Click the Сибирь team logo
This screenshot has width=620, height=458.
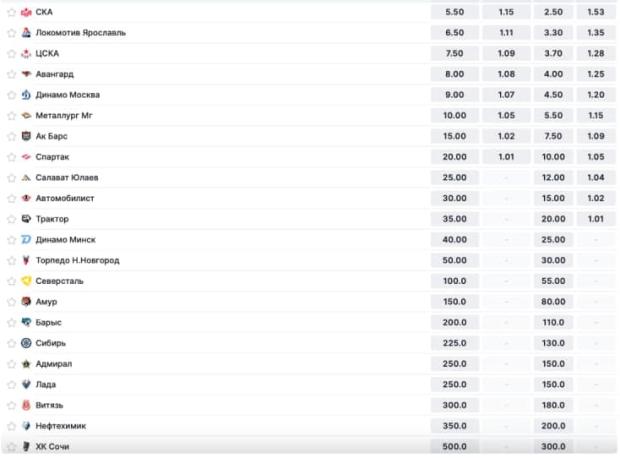[x=26, y=343]
